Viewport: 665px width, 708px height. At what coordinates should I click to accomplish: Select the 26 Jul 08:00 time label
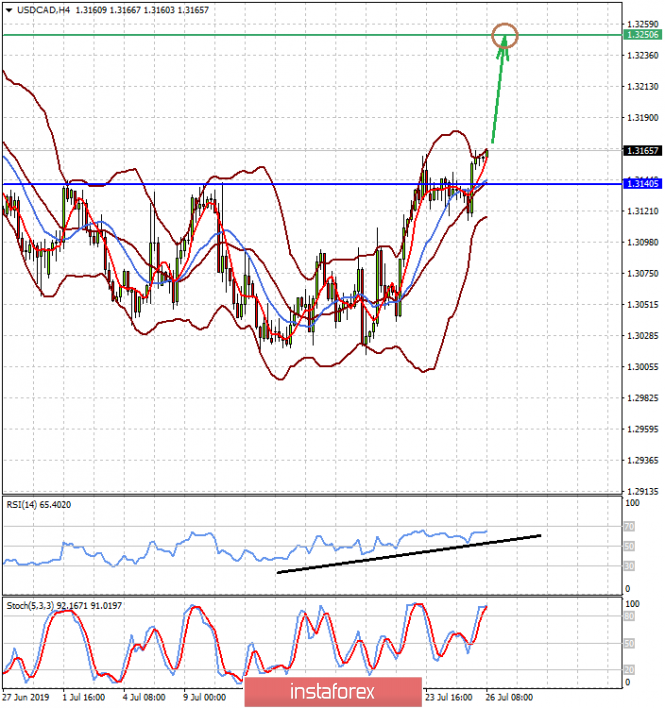(508, 696)
